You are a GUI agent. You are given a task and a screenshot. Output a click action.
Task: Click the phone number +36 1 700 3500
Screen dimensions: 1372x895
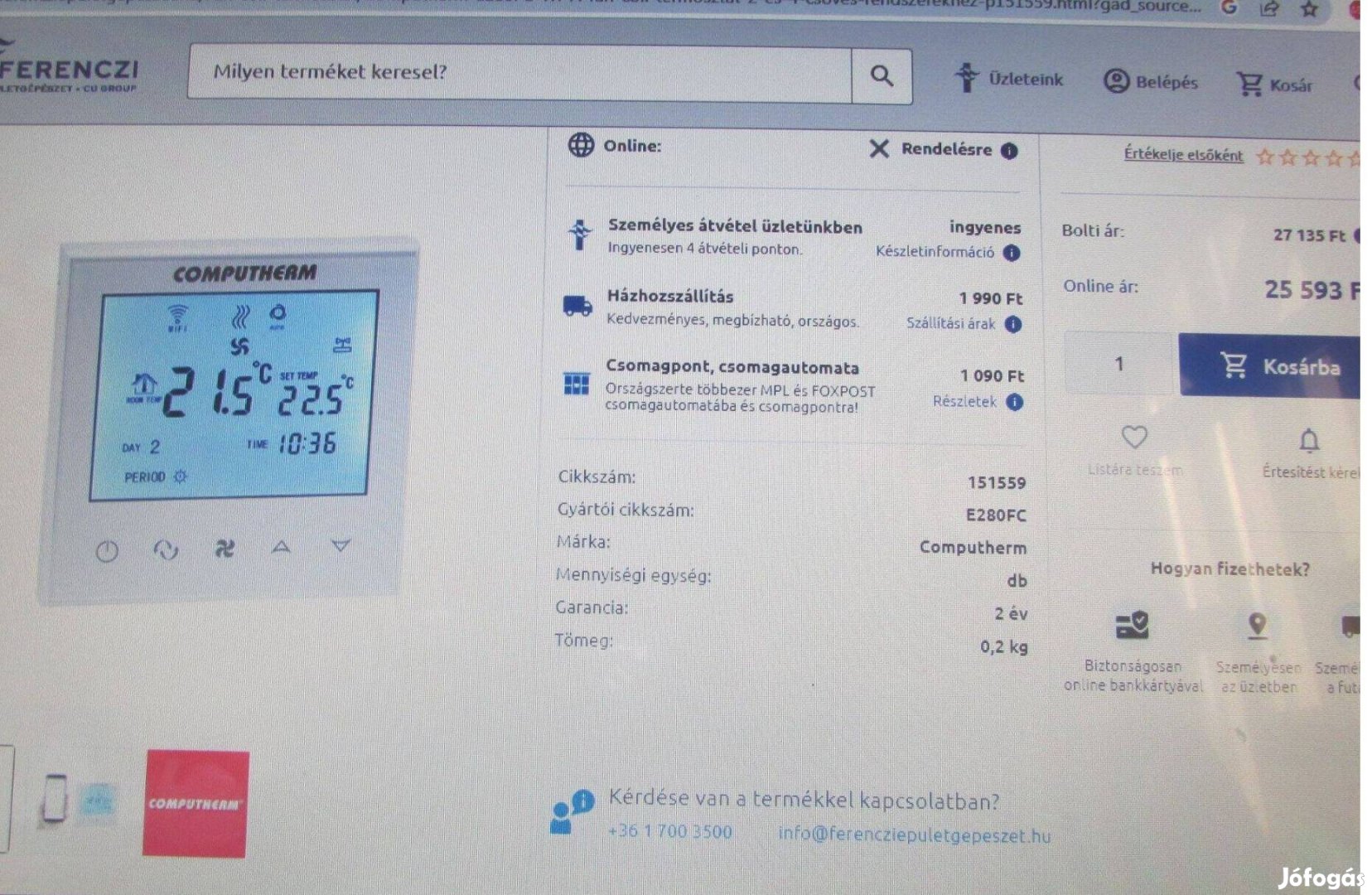(670, 831)
